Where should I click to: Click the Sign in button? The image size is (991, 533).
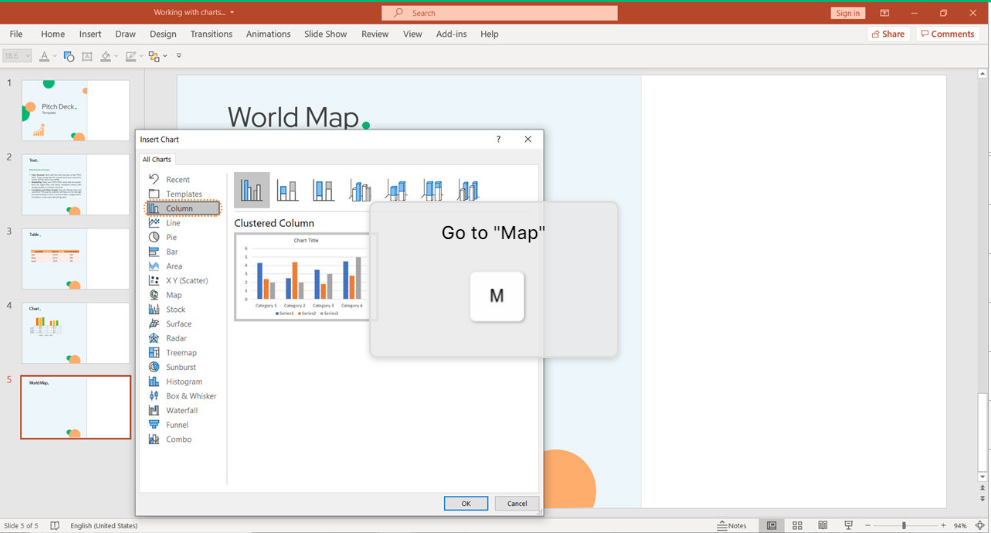(848, 13)
